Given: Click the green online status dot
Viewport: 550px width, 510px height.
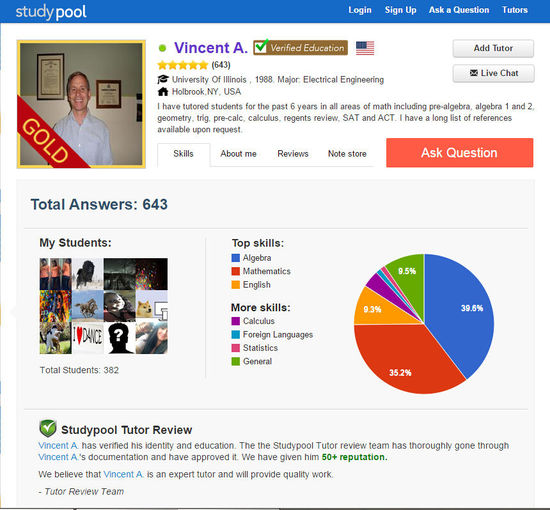Looking at the screenshot, I should [162, 48].
